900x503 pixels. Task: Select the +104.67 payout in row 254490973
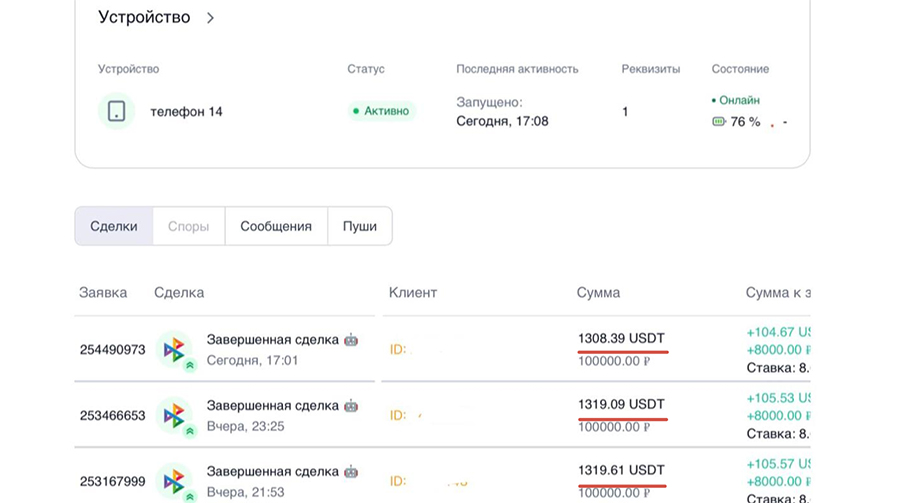(778, 332)
